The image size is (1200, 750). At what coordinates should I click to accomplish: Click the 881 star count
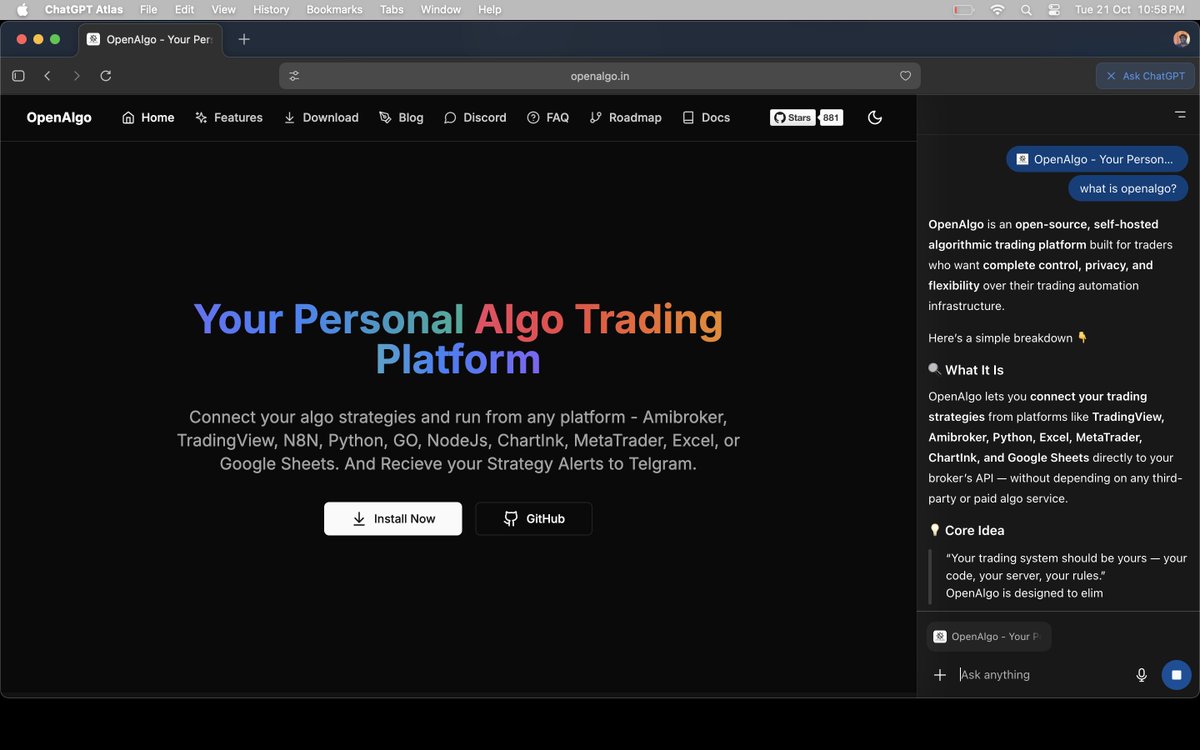831,118
